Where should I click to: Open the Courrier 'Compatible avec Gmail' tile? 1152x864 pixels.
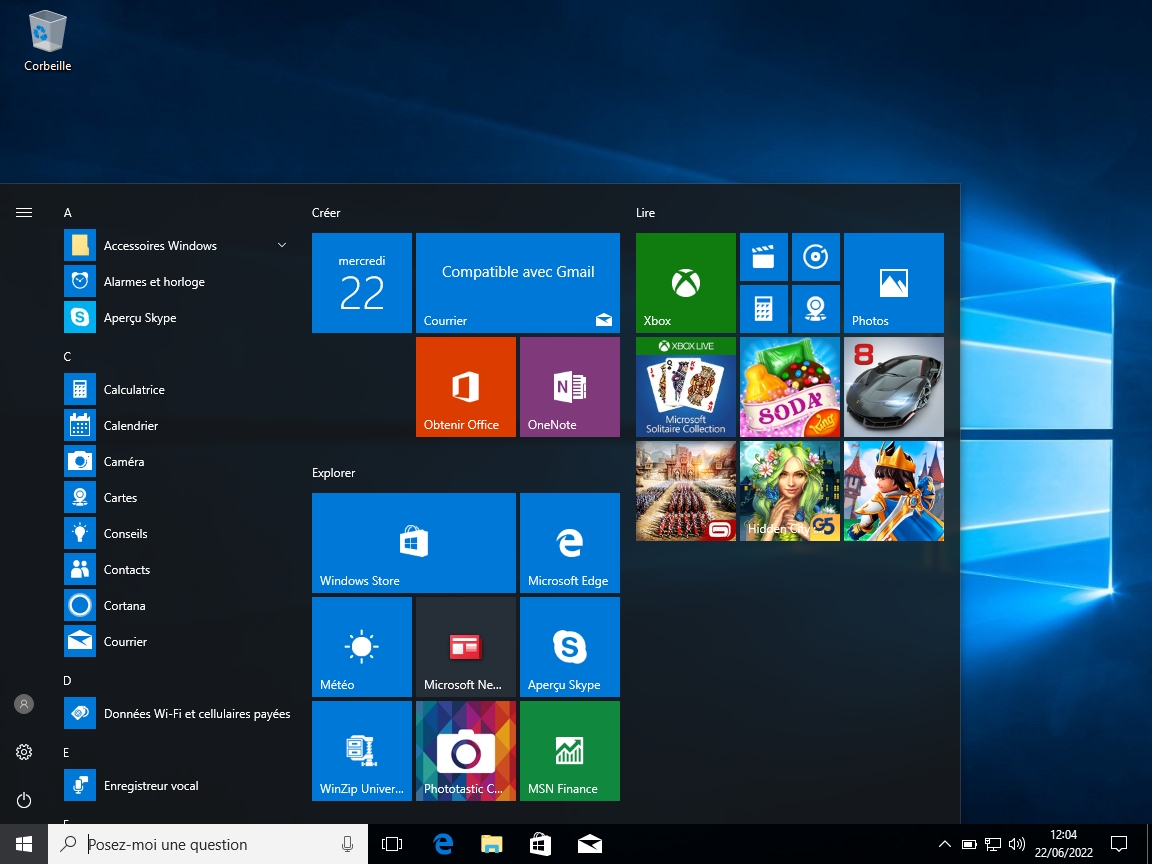[518, 283]
